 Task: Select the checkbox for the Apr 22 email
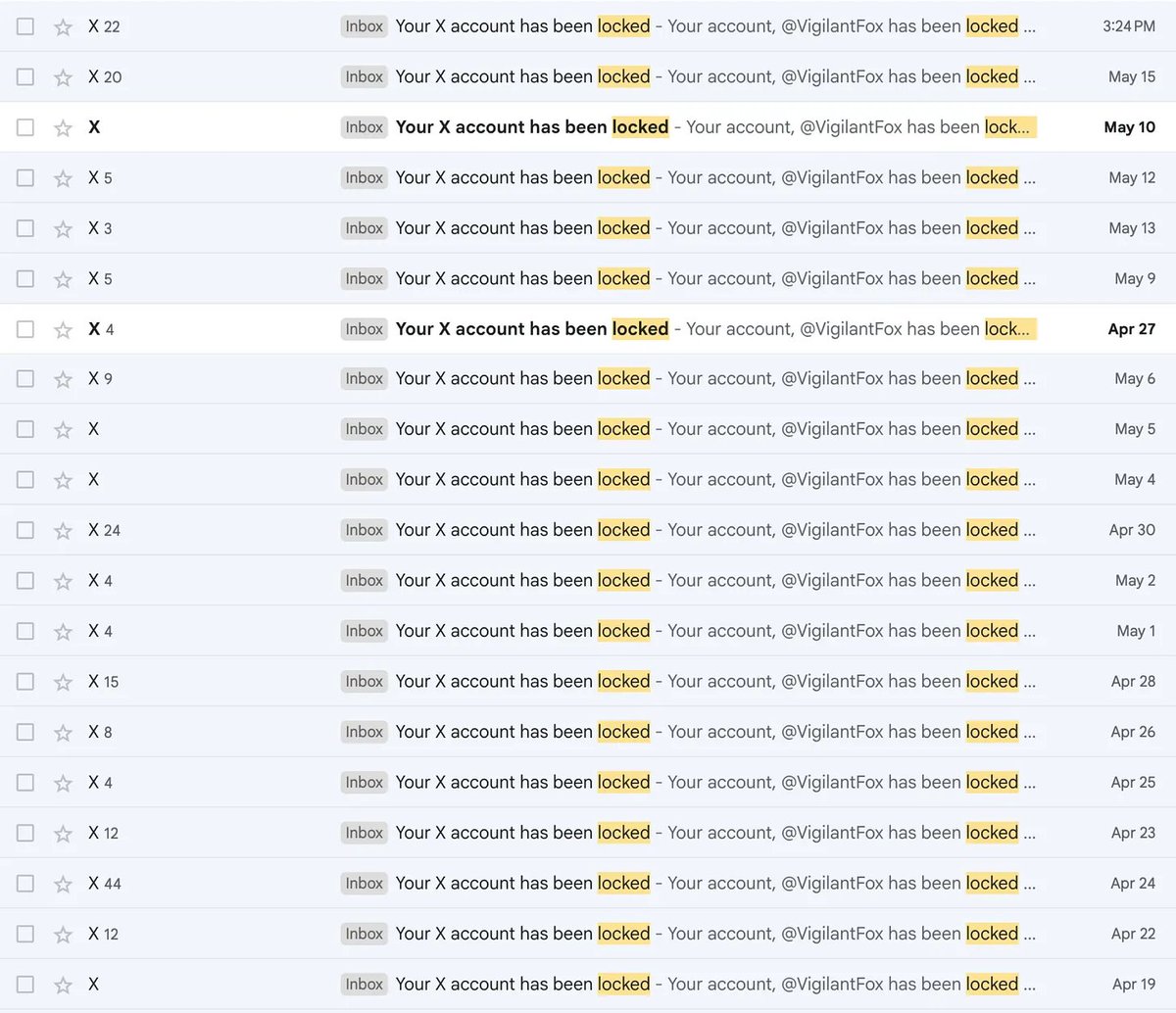click(x=25, y=935)
